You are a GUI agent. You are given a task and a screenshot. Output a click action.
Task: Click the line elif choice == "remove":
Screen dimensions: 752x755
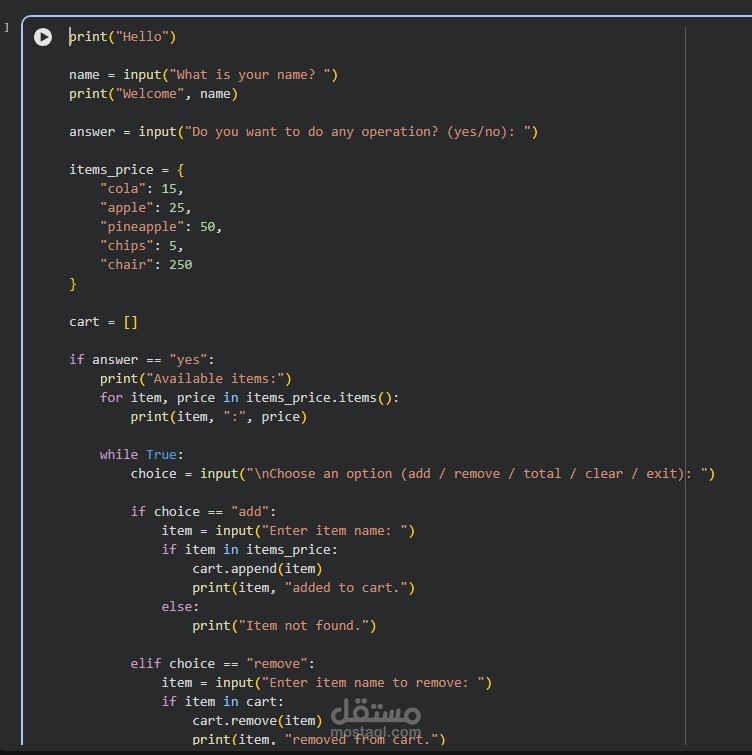click(x=223, y=664)
